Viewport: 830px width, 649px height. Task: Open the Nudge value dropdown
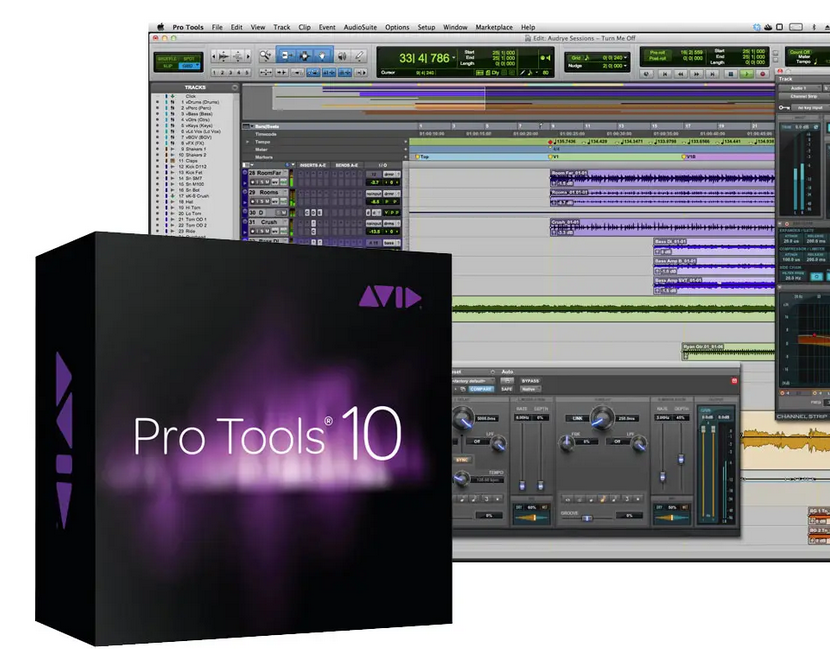click(625, 66)
